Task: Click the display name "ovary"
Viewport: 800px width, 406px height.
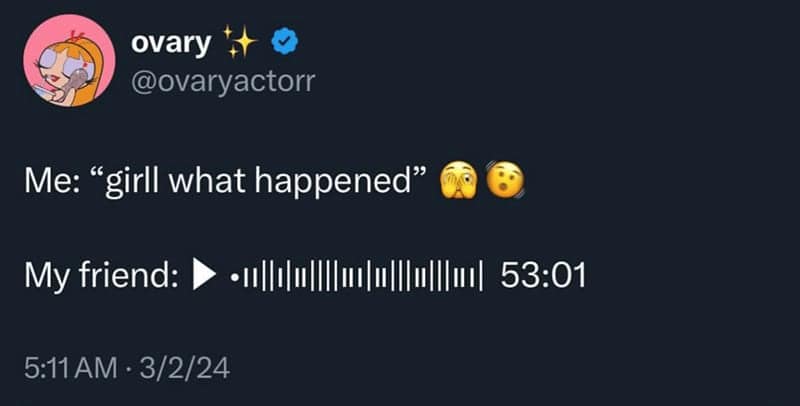Action: 171,43
